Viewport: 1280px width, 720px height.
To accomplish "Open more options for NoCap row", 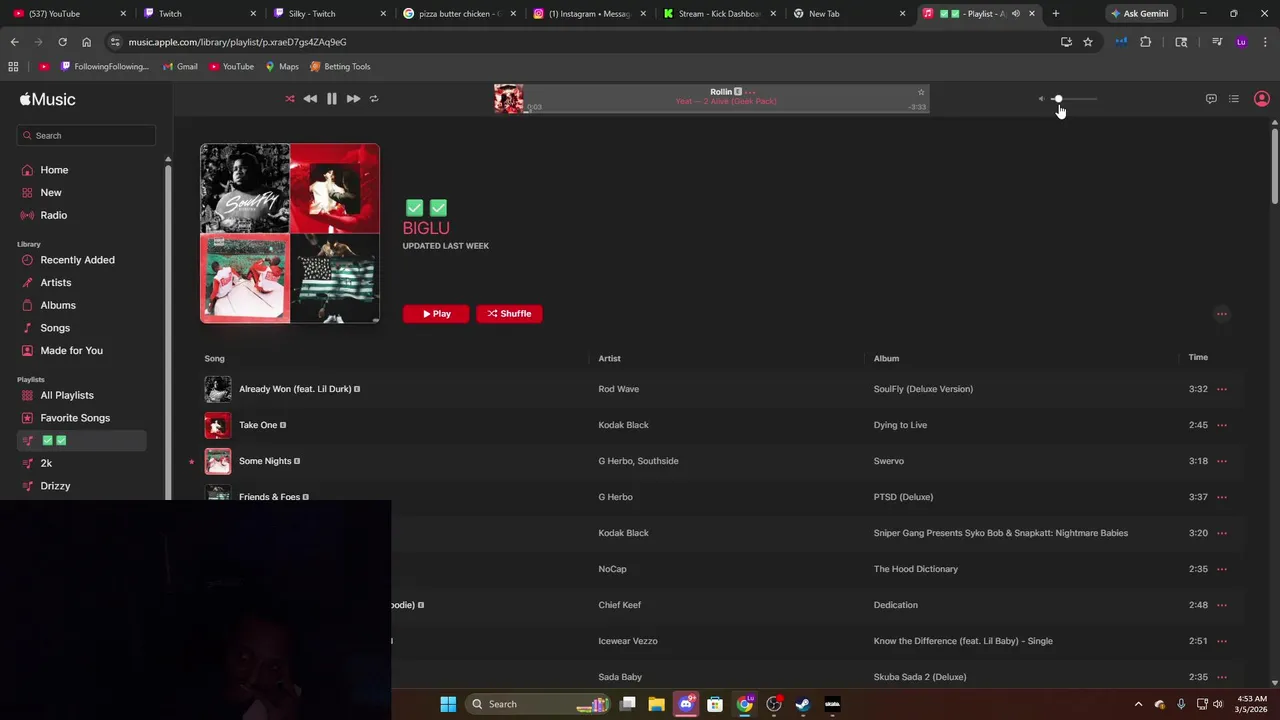I will [1222, 569].
